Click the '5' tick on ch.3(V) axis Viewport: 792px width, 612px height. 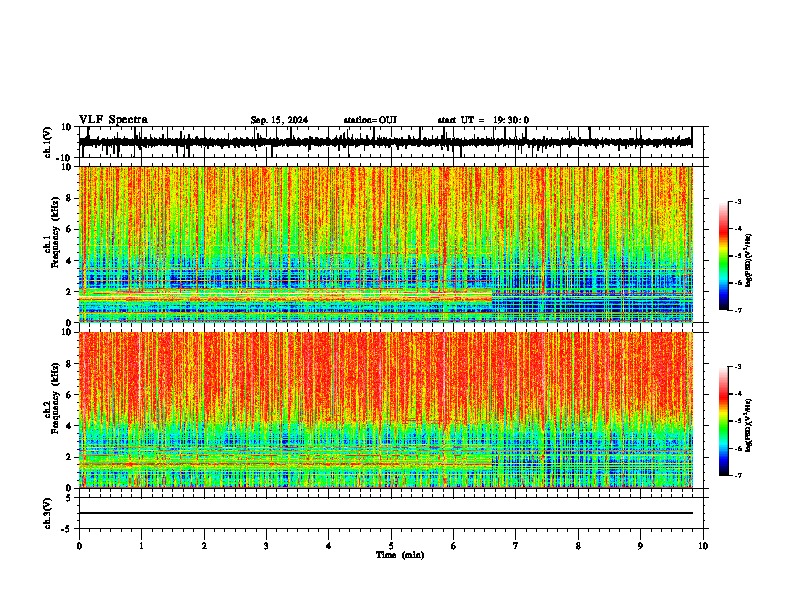point(69,498)
